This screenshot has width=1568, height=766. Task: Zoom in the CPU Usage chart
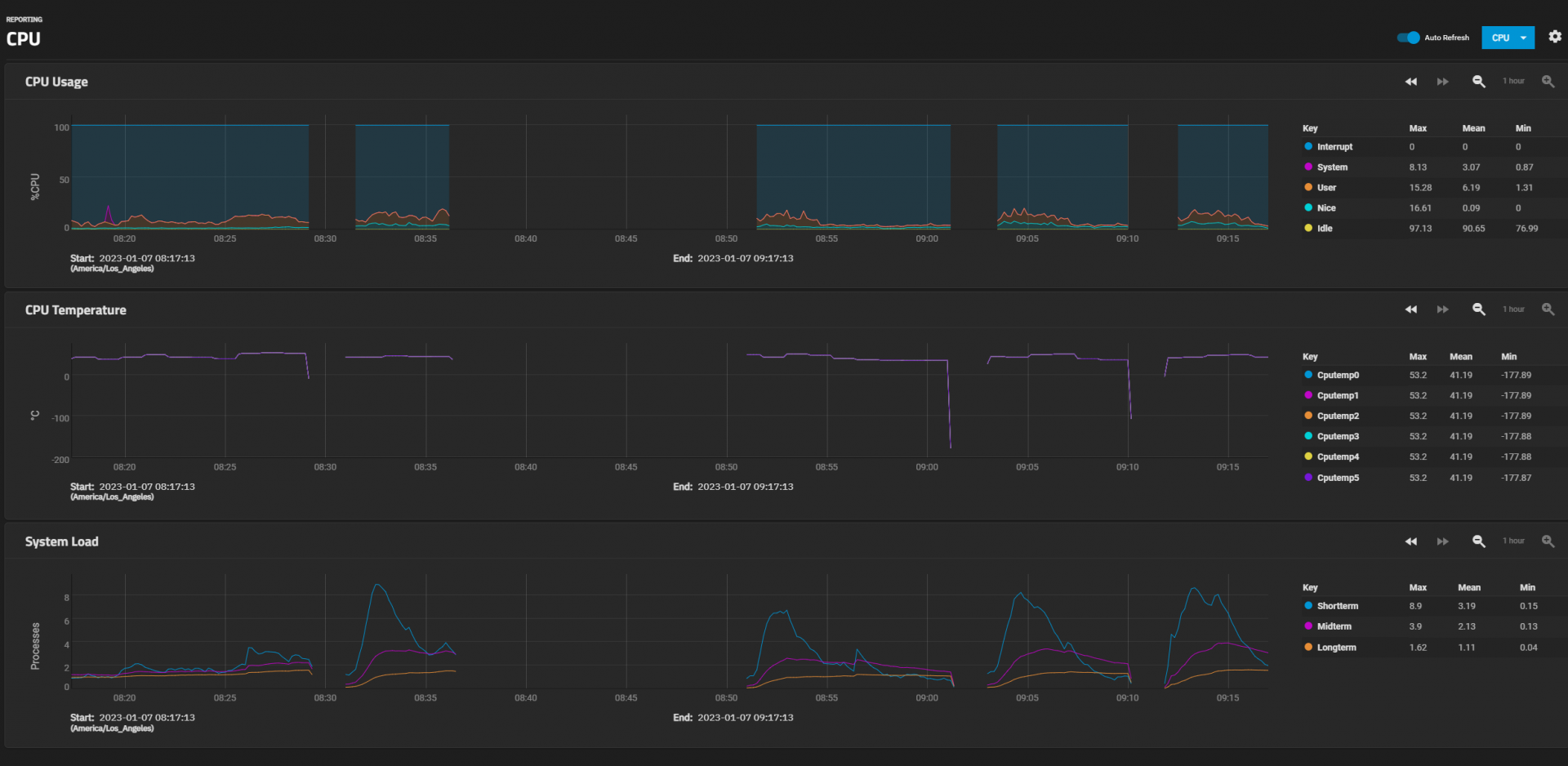pos(1548,82)
